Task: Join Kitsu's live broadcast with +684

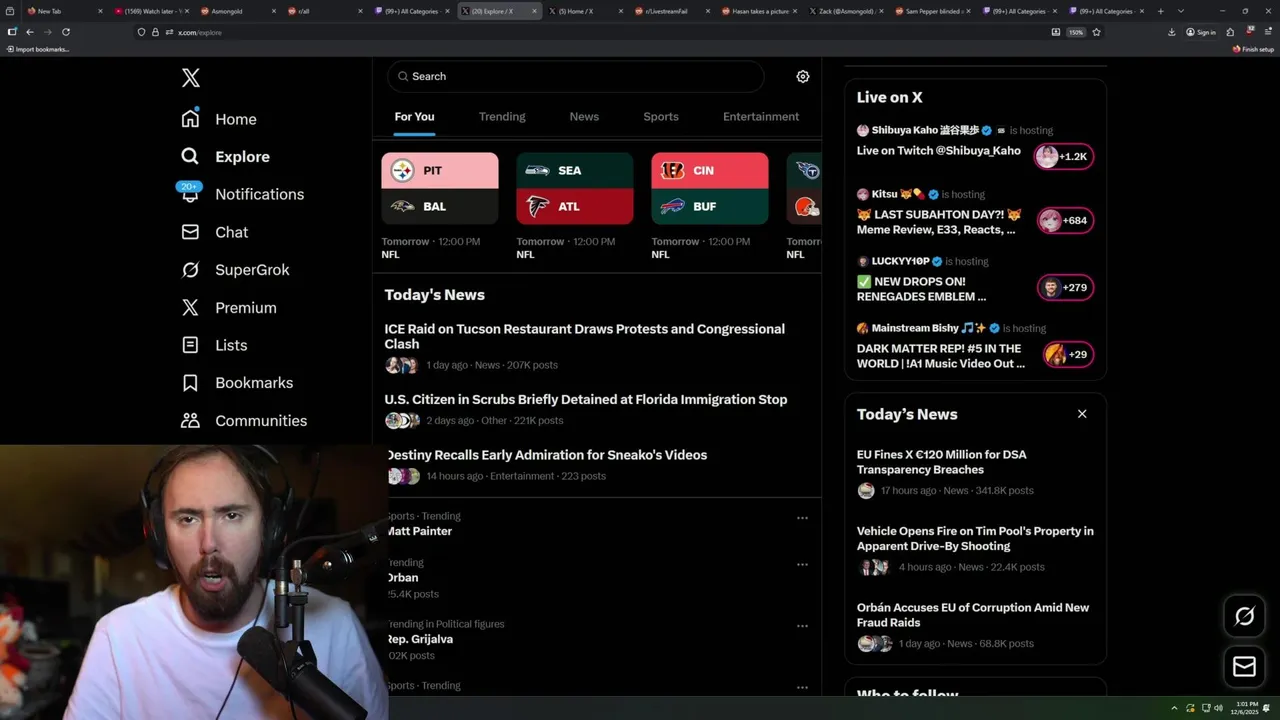Action: (1064, 221)
